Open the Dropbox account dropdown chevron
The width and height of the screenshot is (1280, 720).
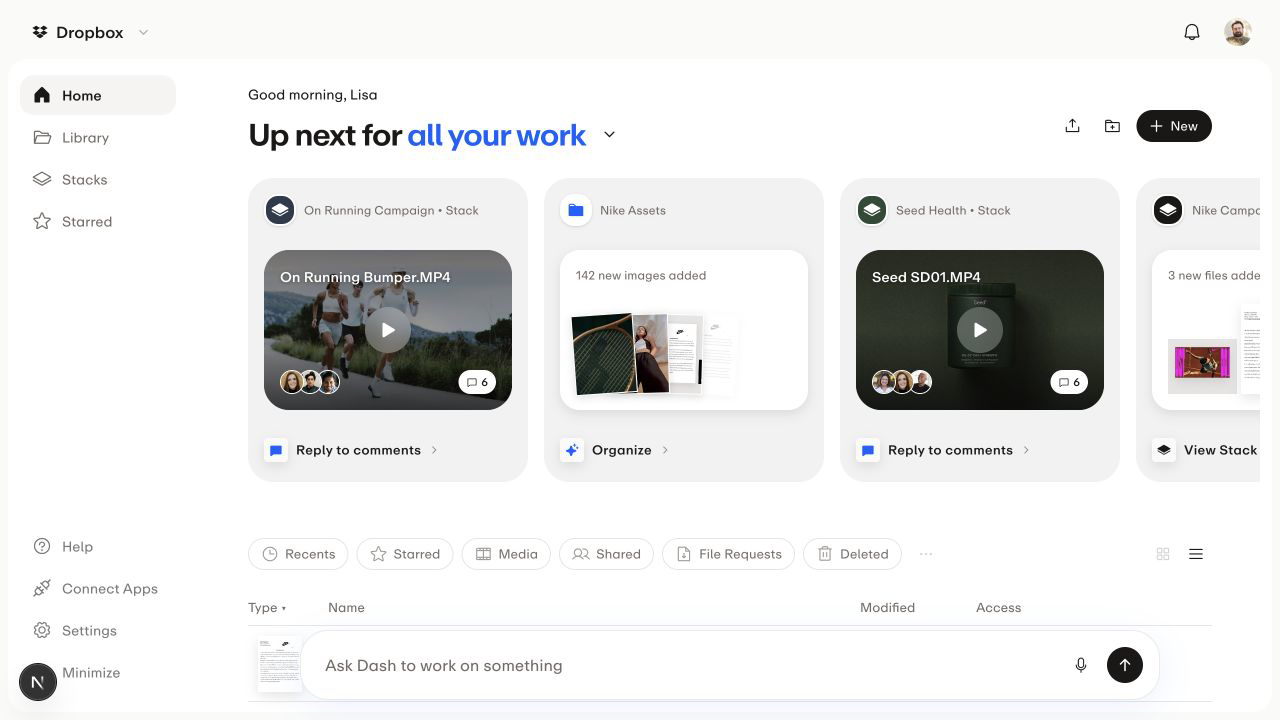[x=143, y=32]
